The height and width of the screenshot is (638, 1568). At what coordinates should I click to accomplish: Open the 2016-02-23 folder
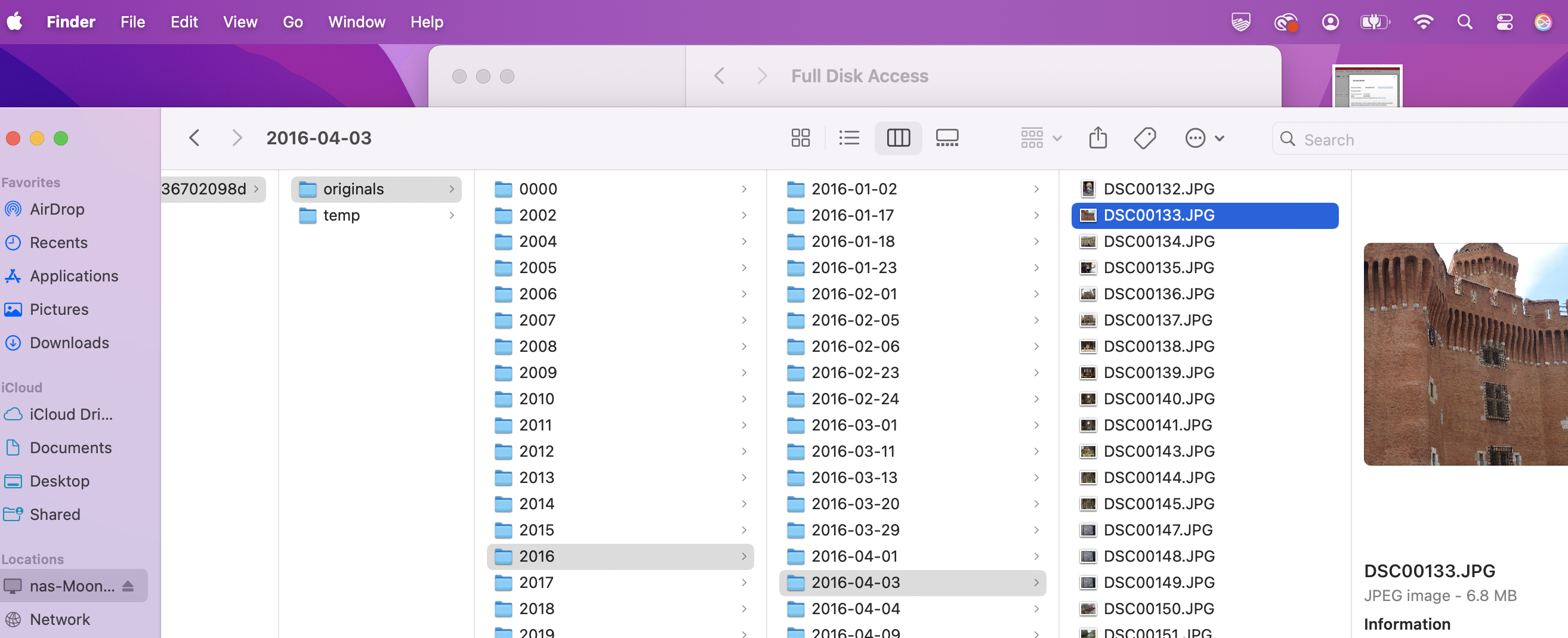click(854, 372)
